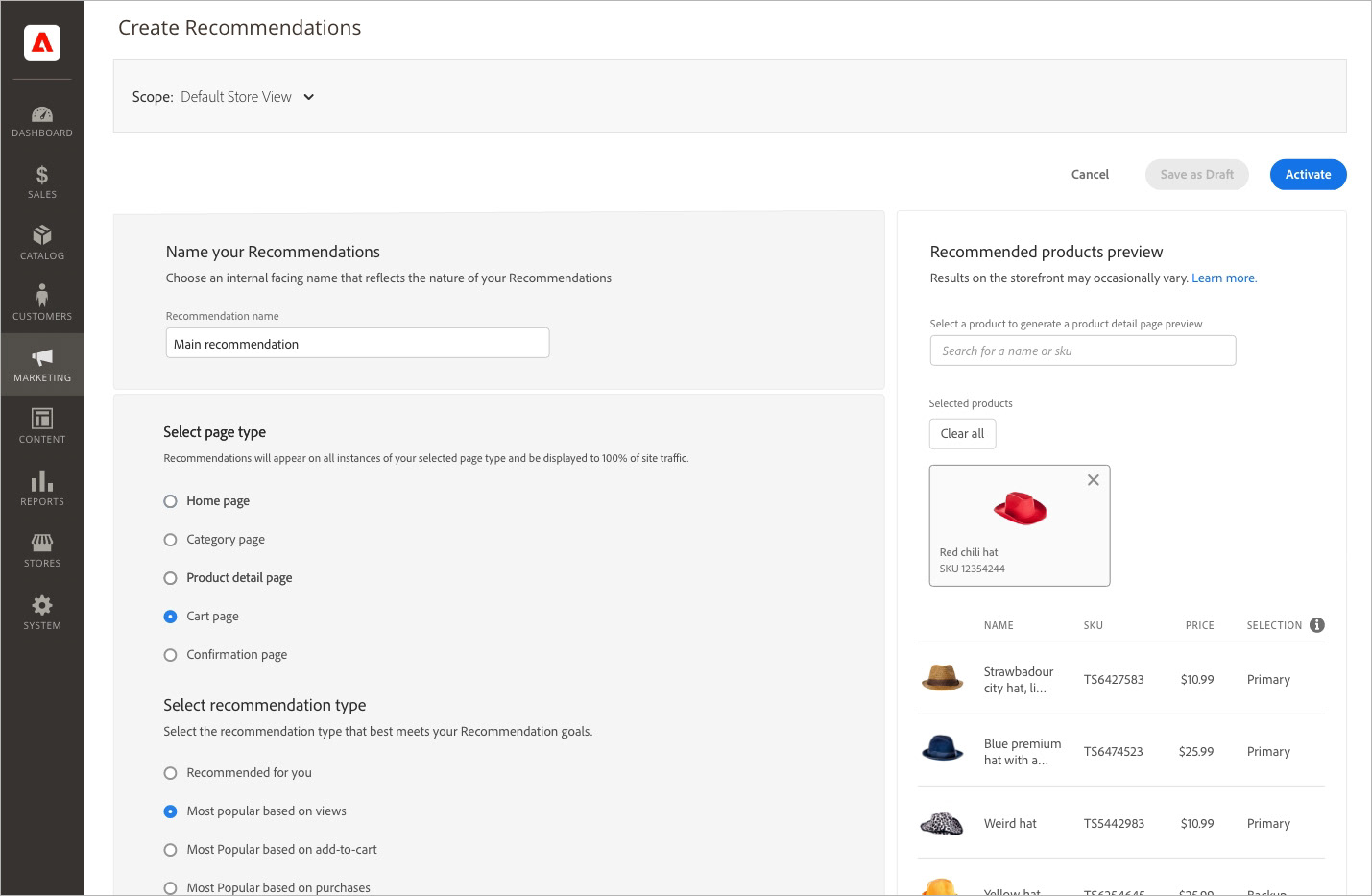This screenshot has height=896, width=1372.
Task: Open the Content layout icon
Action: click(42, 419)
